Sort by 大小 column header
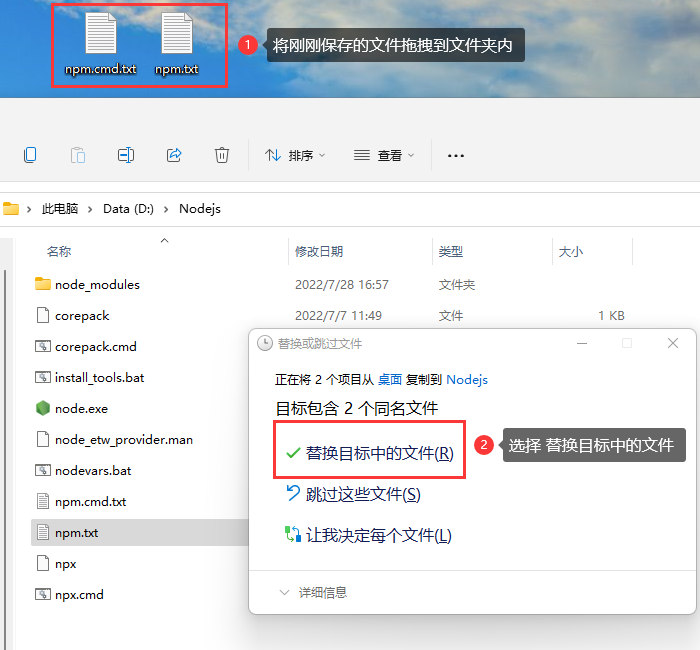This screenshot has width=700, height=650. 571,251
